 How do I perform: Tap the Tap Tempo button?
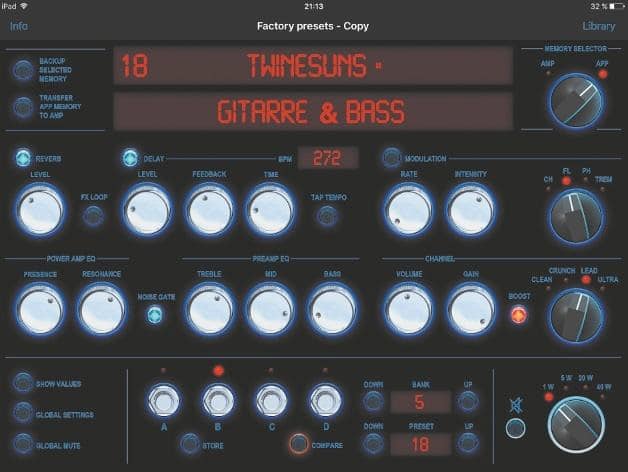[x=328, y=217]
